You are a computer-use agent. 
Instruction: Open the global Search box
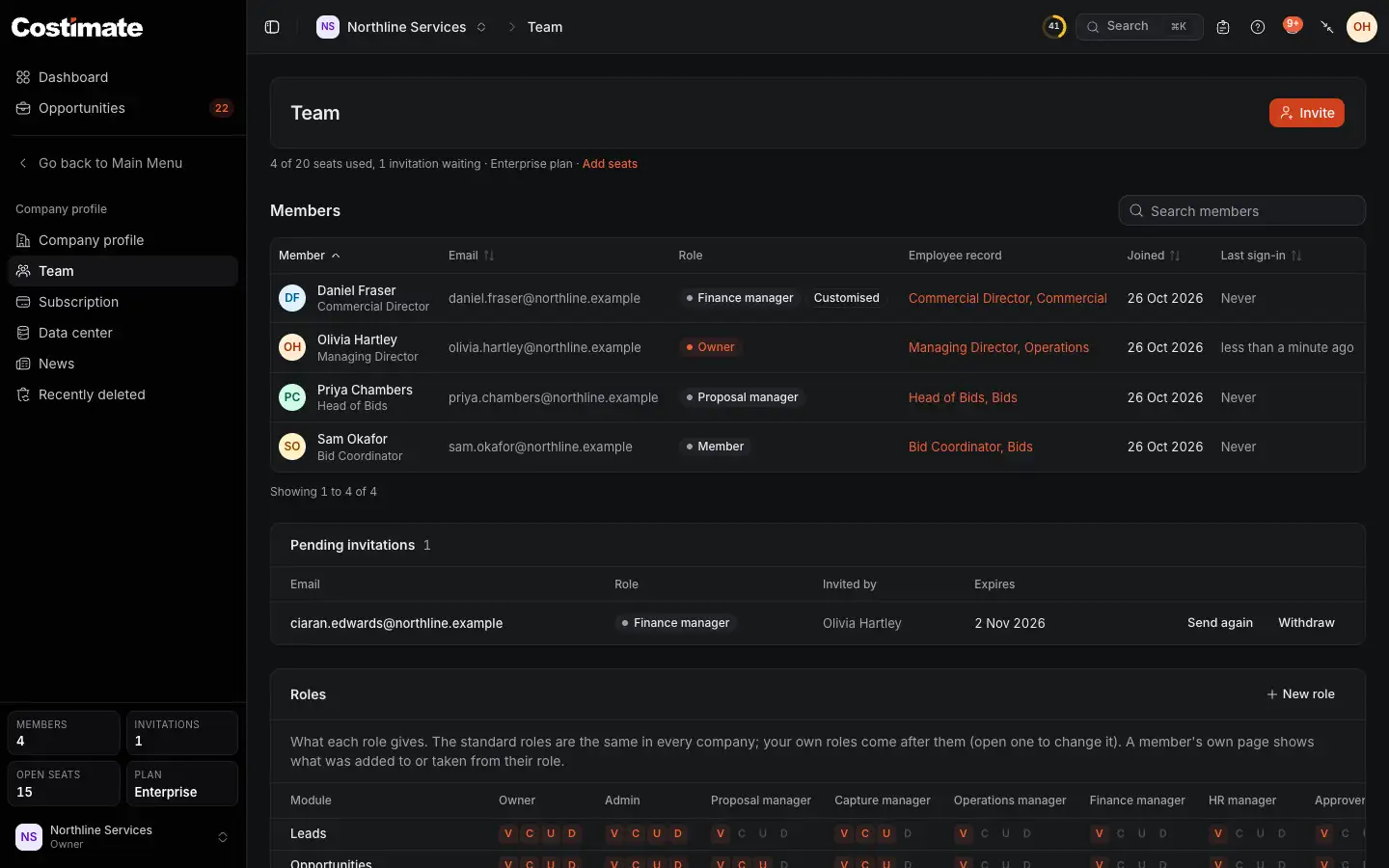1139,27
